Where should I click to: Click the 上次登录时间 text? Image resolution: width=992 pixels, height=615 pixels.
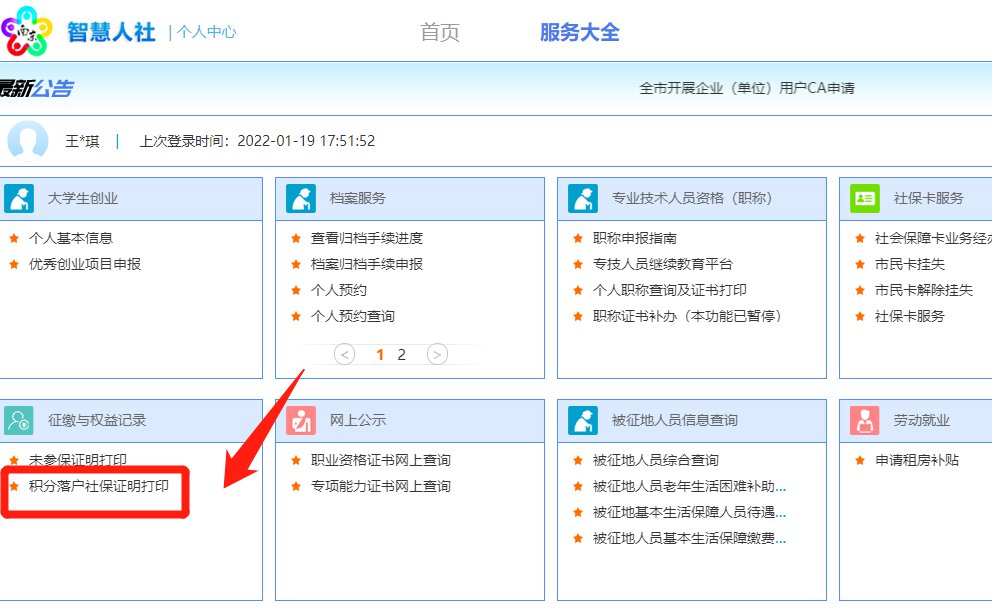tap(257, 140)
